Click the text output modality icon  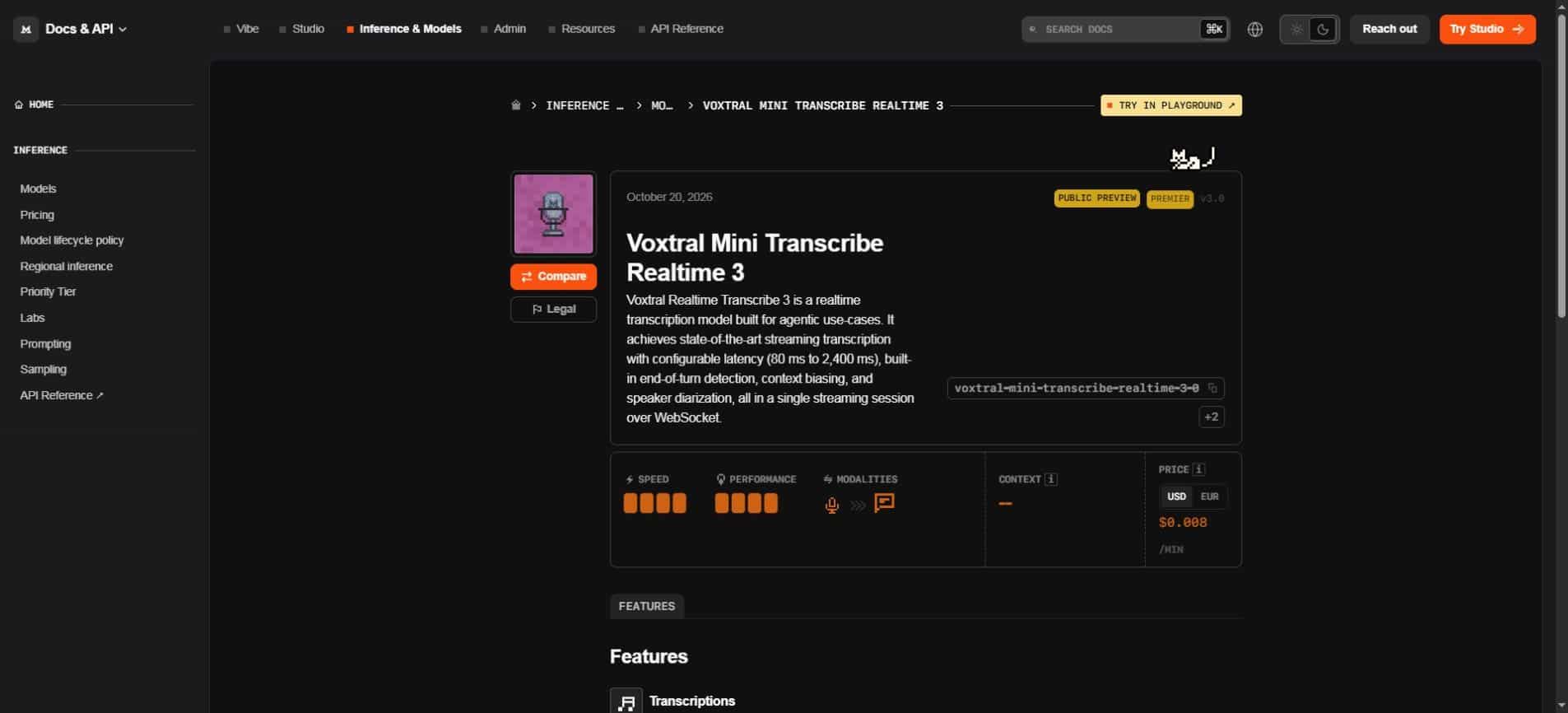tap(884, 503)
